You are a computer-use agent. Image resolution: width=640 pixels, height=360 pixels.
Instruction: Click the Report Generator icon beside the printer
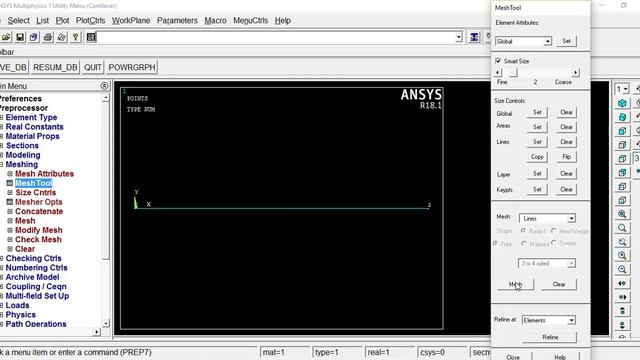tap(62, 37)
